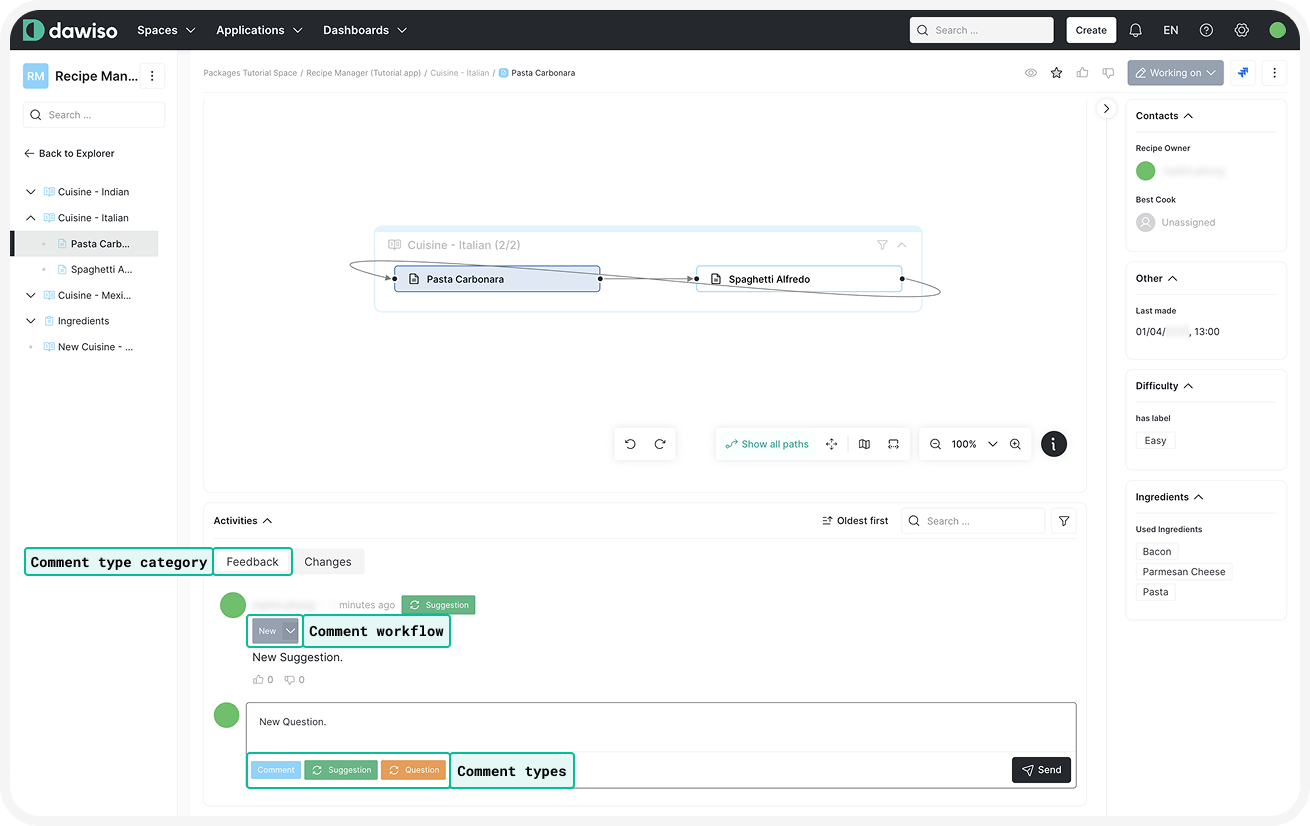This screenshot has width=1310, height=826.
Task: Zoom in the diagram with plus magnifier
Action: (1015, 444)
